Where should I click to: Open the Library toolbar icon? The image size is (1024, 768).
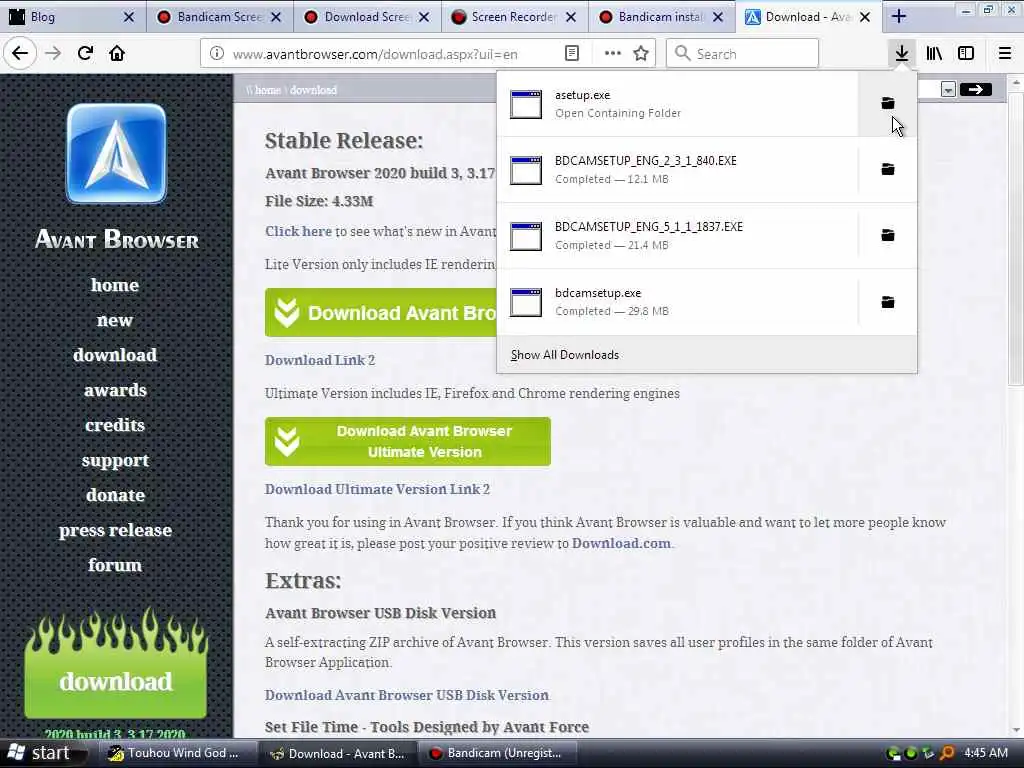934,53
